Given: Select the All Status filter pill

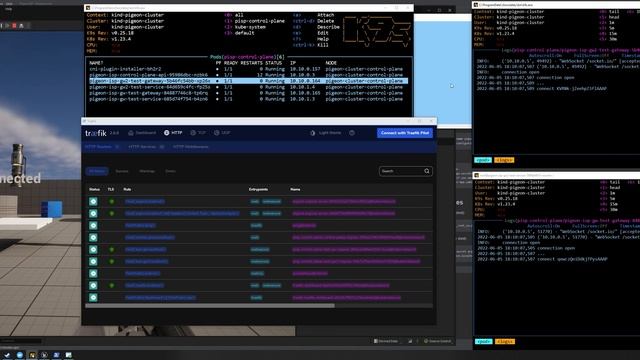Looking at the screenshot, I should (97, 171).
